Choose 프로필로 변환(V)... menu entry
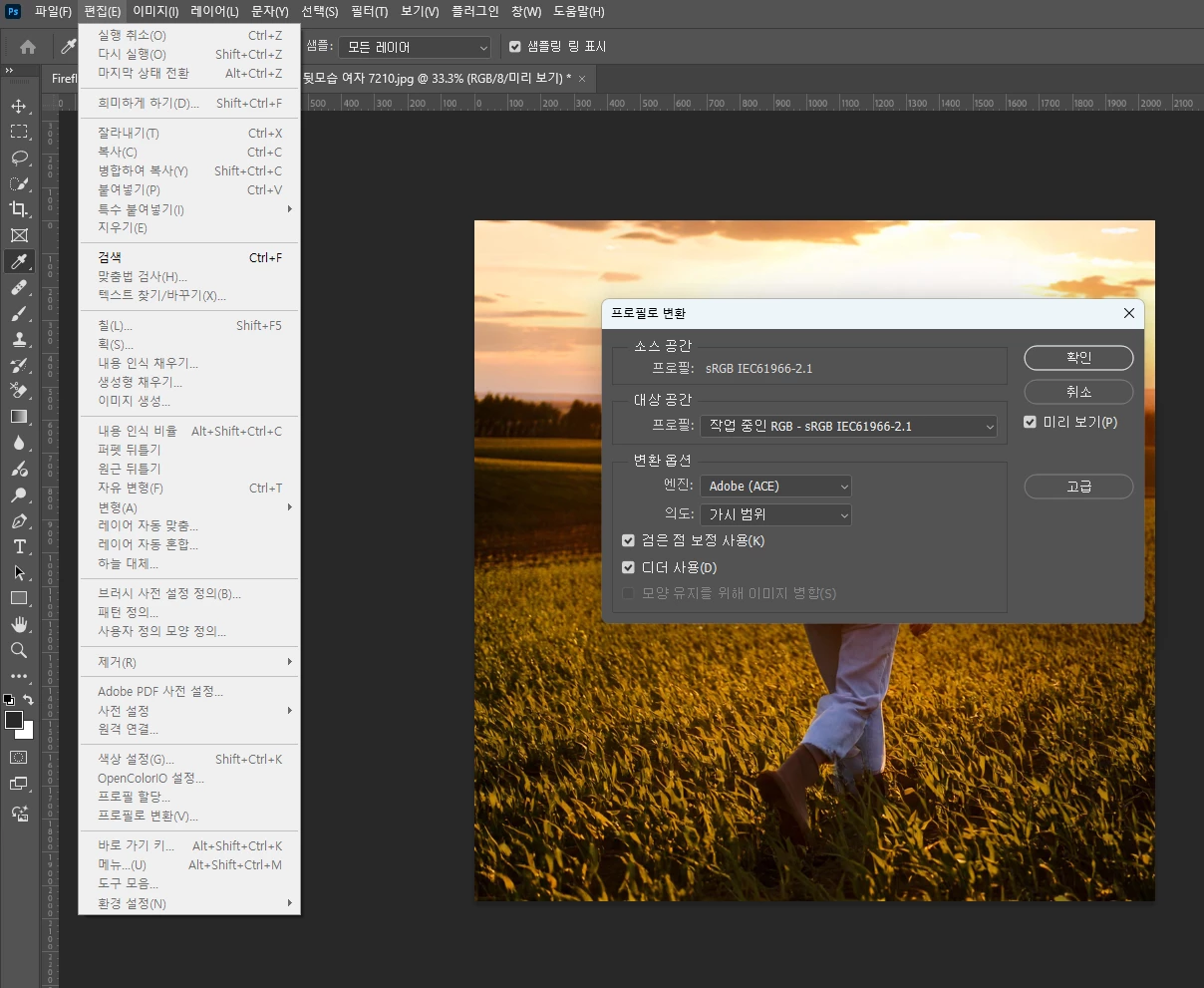 point(189,816)
